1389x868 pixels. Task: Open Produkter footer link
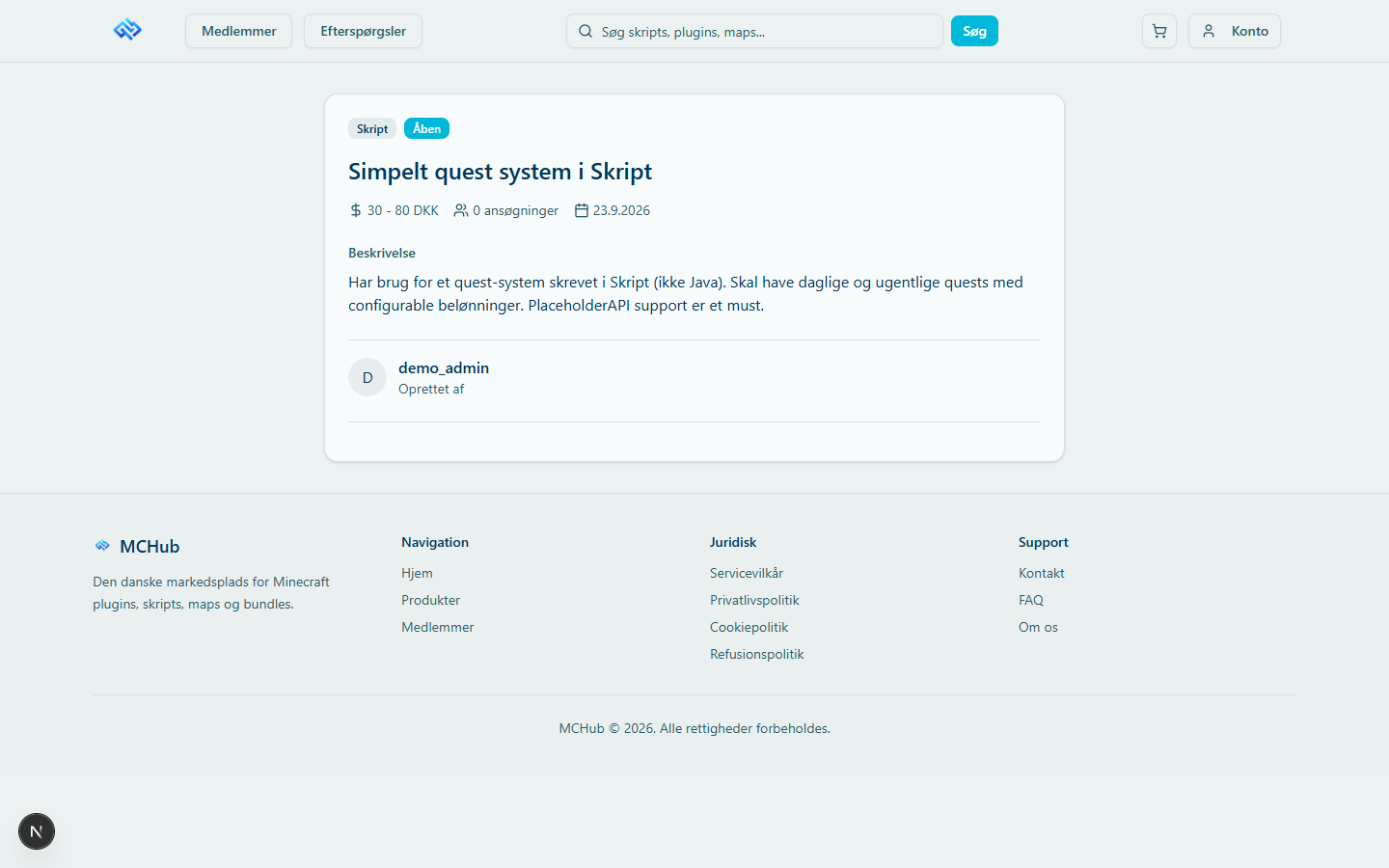pos(430,600)
